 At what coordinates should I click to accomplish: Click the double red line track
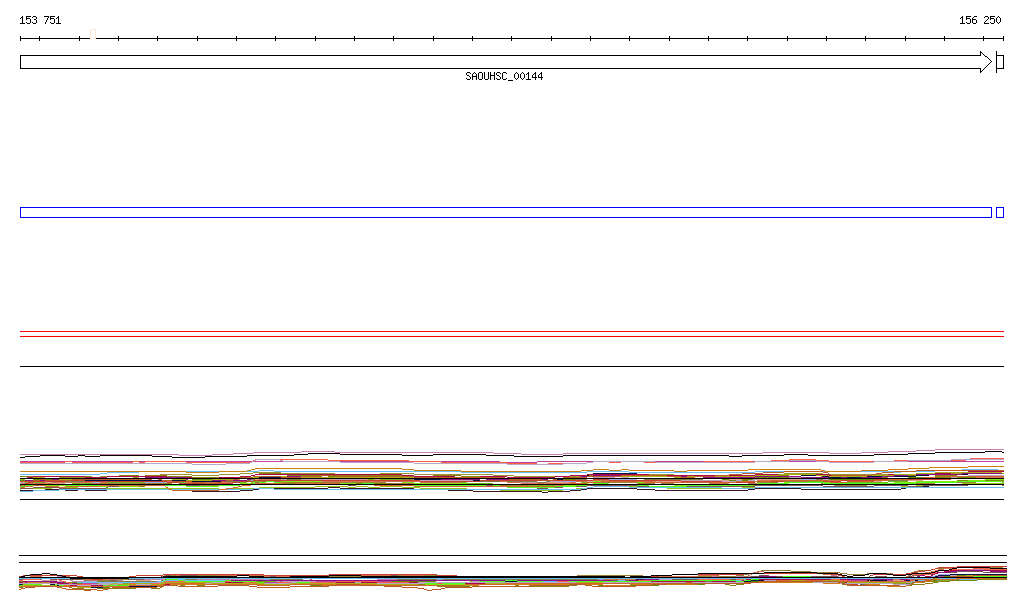tap(512, 334)
